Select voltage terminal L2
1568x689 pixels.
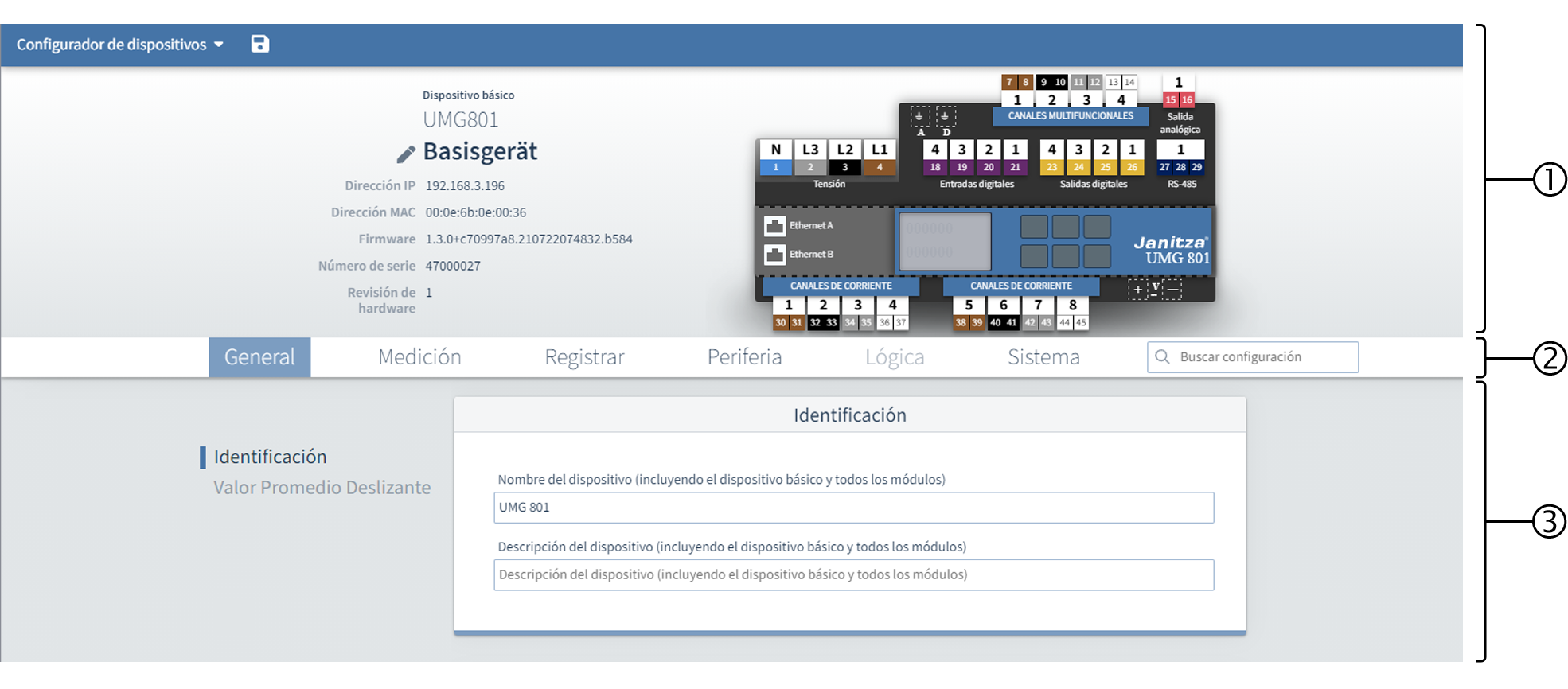tap(845, 157)
